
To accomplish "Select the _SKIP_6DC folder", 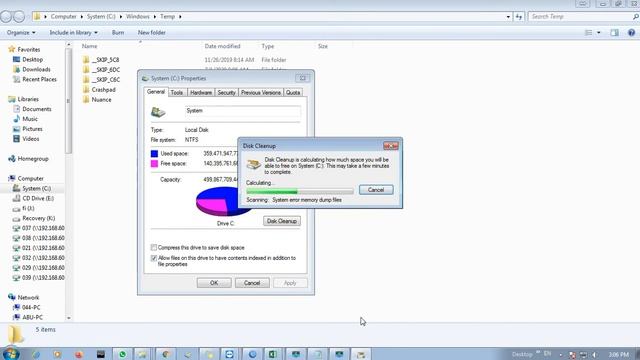I will pyautogui.click(x=101, y=70).
